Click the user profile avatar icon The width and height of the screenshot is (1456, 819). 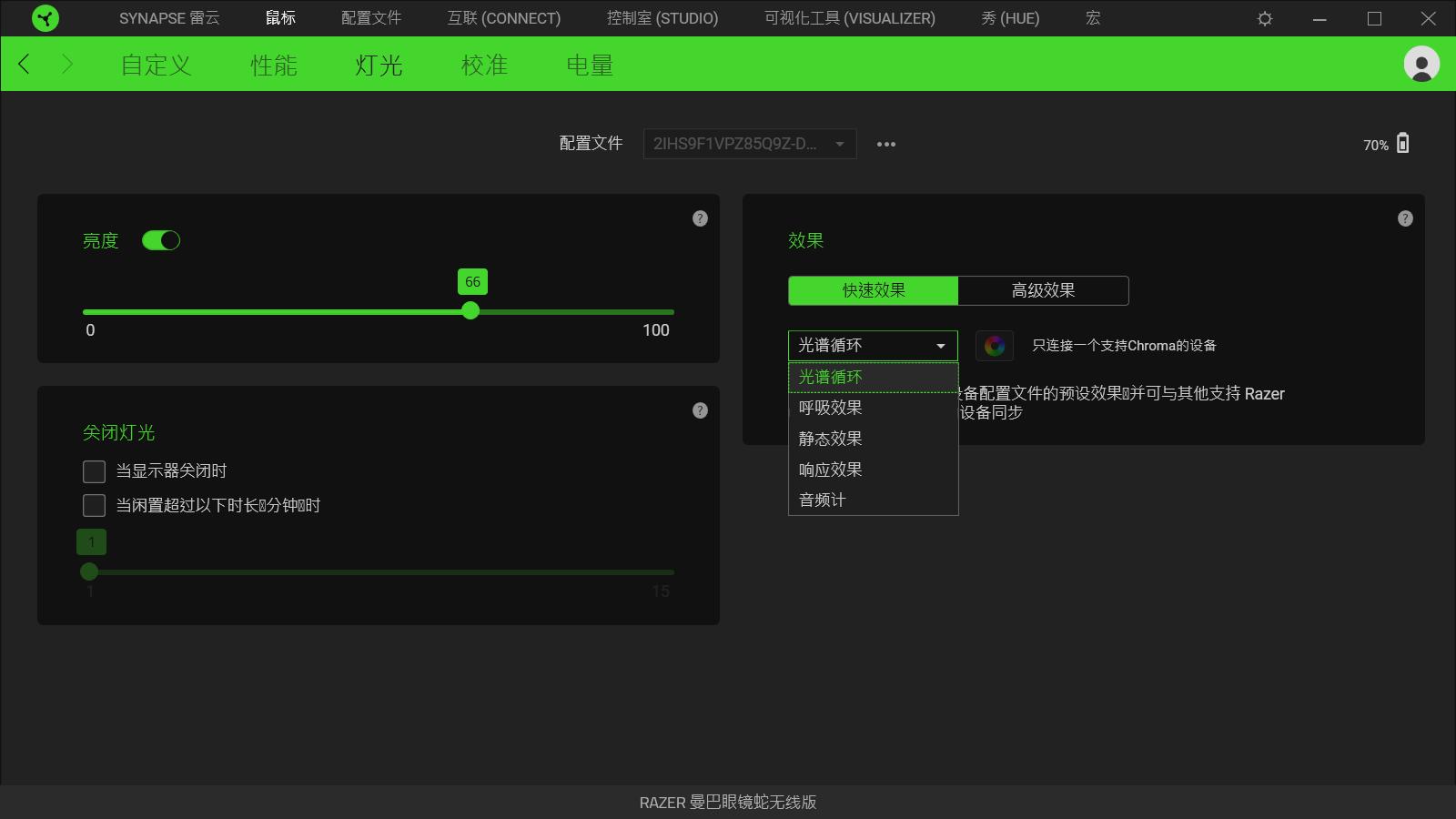pyautogui.click(x=1420, y=64)
